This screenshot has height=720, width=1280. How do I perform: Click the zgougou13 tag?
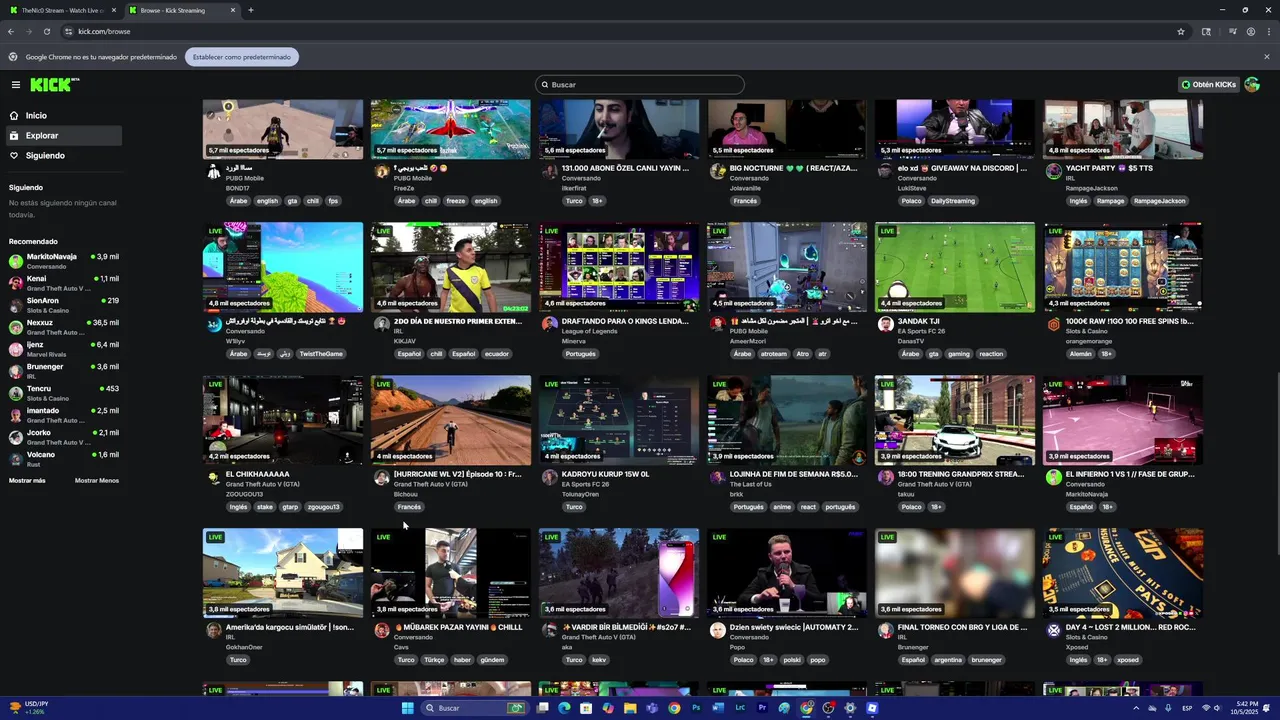click(324, 507)
